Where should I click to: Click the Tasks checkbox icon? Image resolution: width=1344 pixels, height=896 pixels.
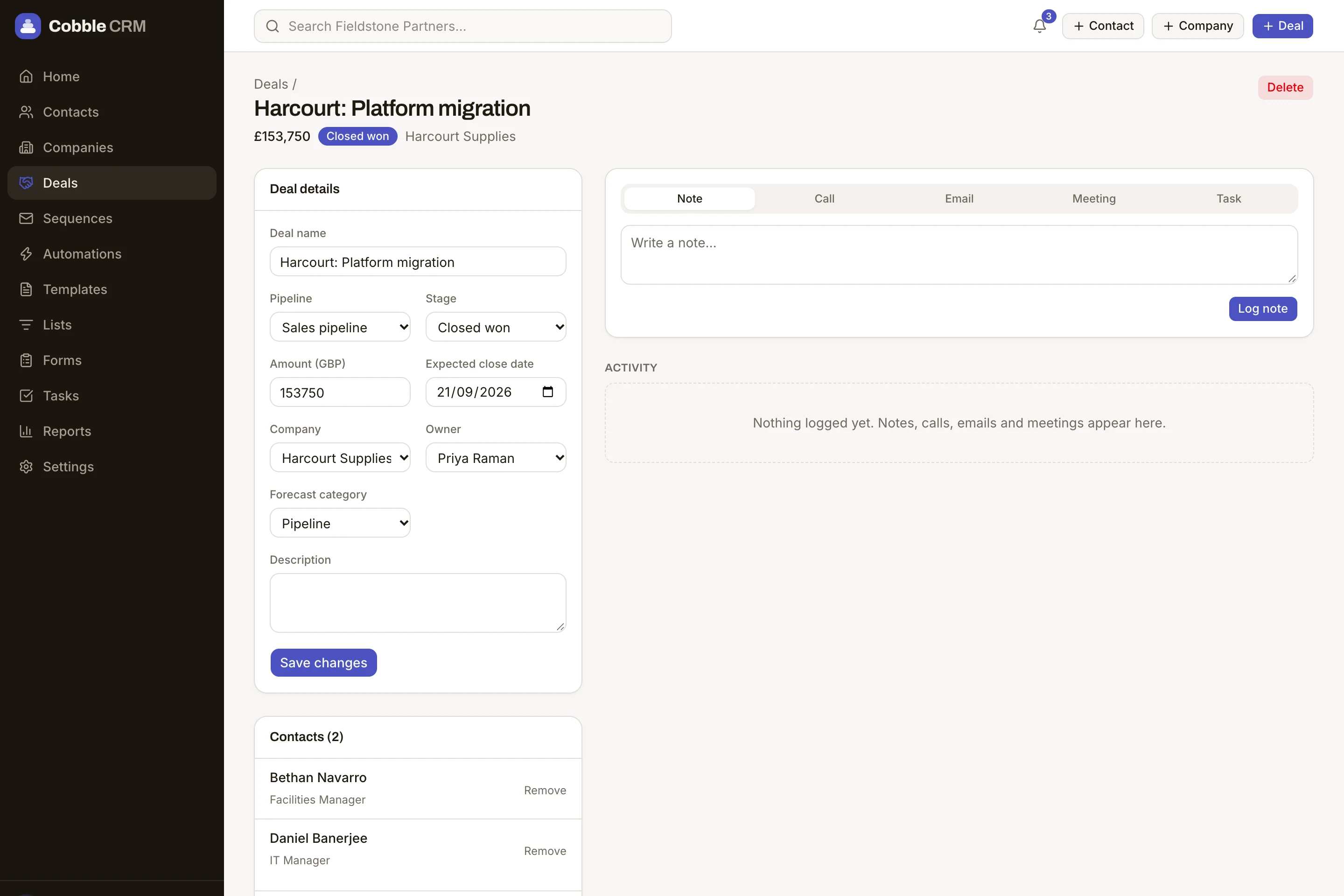[x=26, y=395]
